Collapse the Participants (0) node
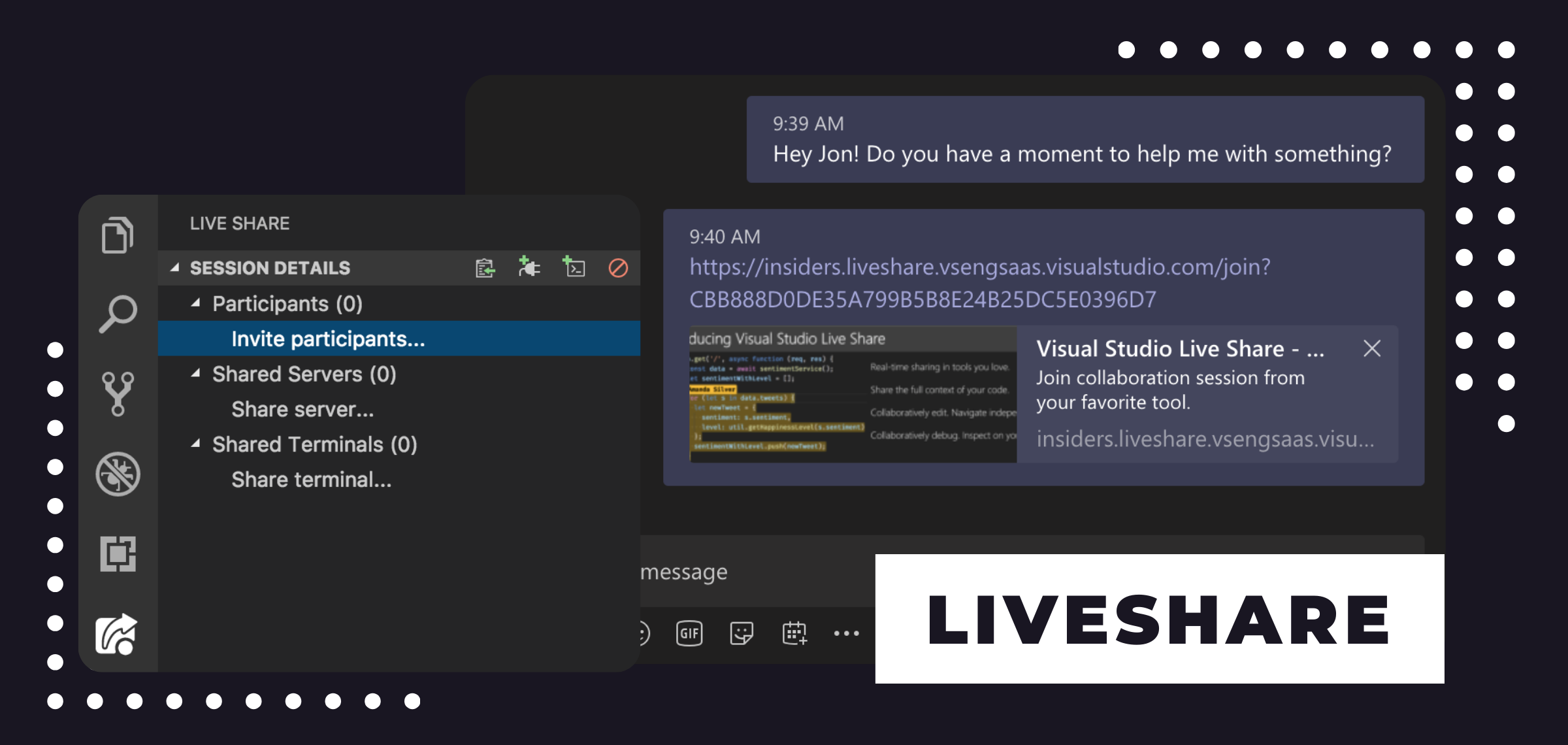Screen dimensions: 1568x745 (x=195, y=303)
